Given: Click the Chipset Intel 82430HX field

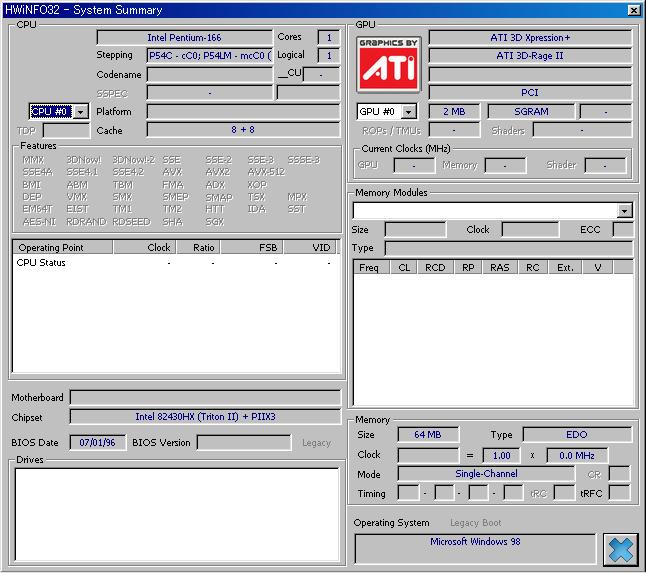Looking at the screenshot, I should 205,416.
